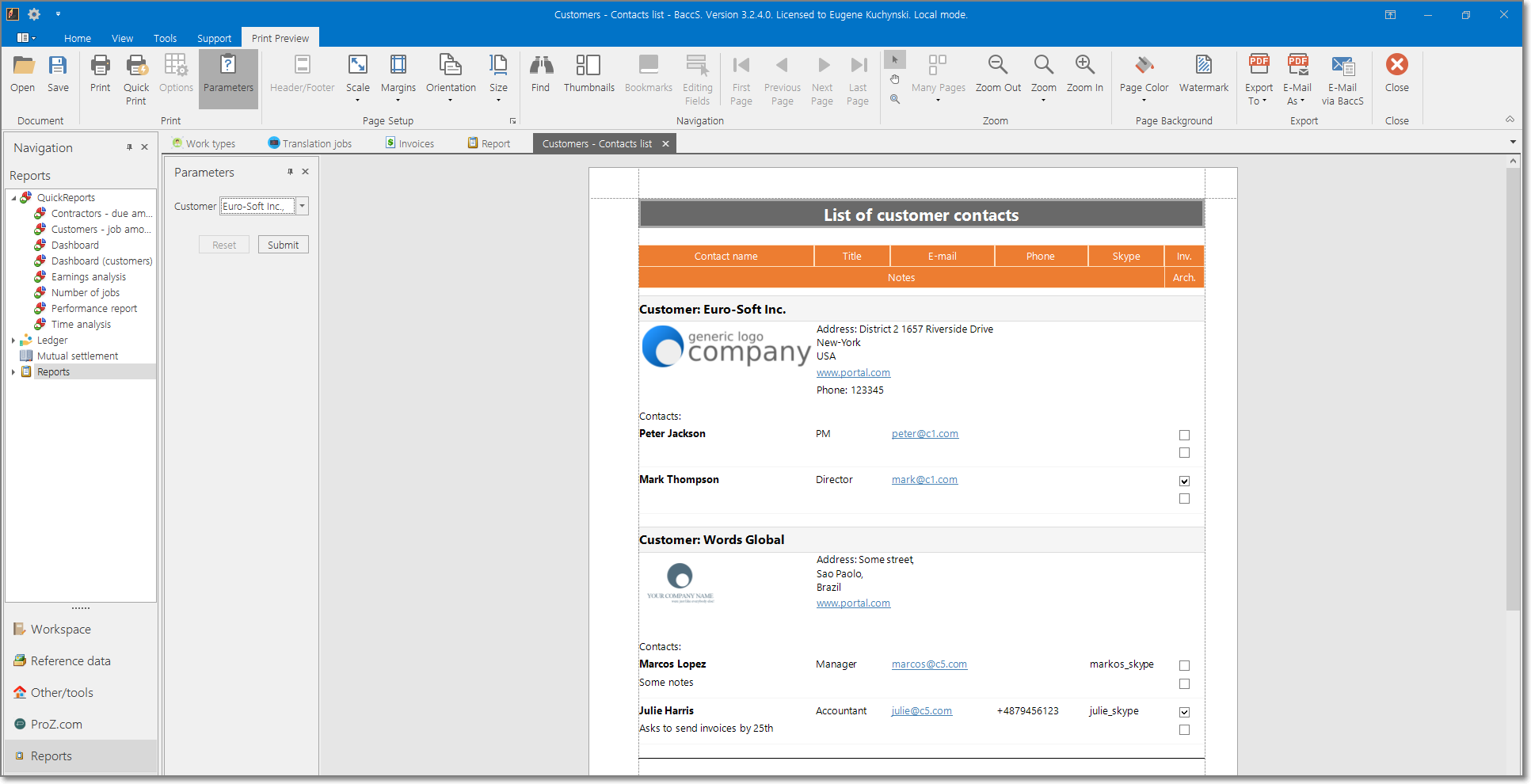Close the Parameters panel
This screenshot has height=784, width=1531.
306,172
